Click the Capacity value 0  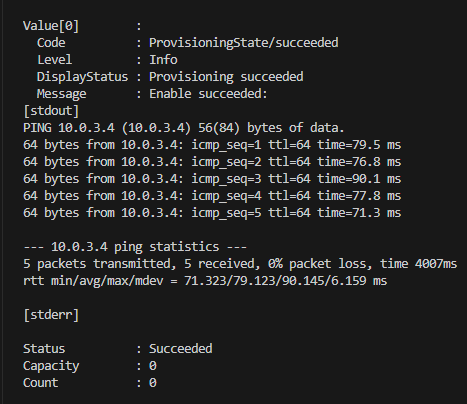[153, 366]
